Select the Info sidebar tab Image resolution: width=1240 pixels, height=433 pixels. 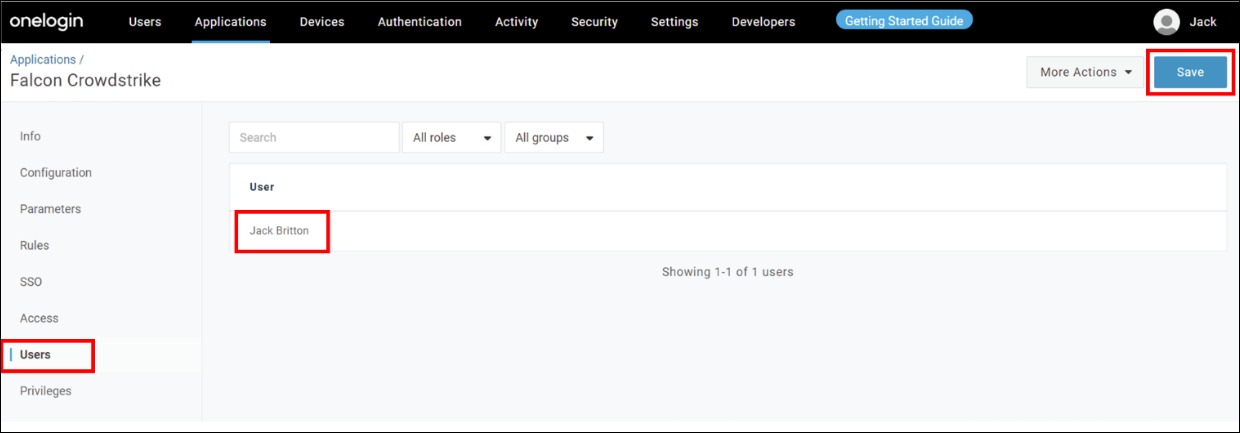[30, 136]
